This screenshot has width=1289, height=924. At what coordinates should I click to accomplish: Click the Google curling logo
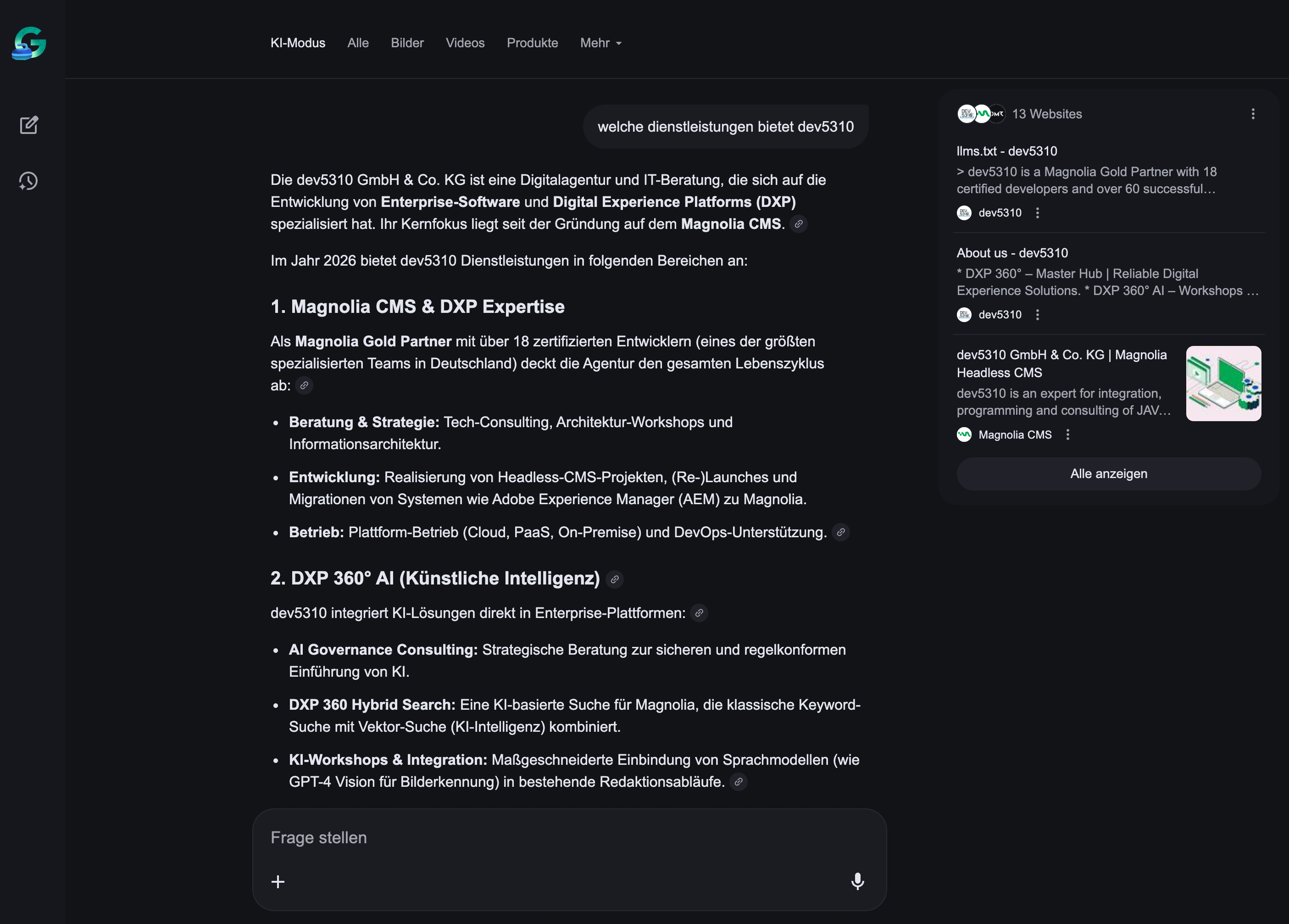[x=29, y=43]
